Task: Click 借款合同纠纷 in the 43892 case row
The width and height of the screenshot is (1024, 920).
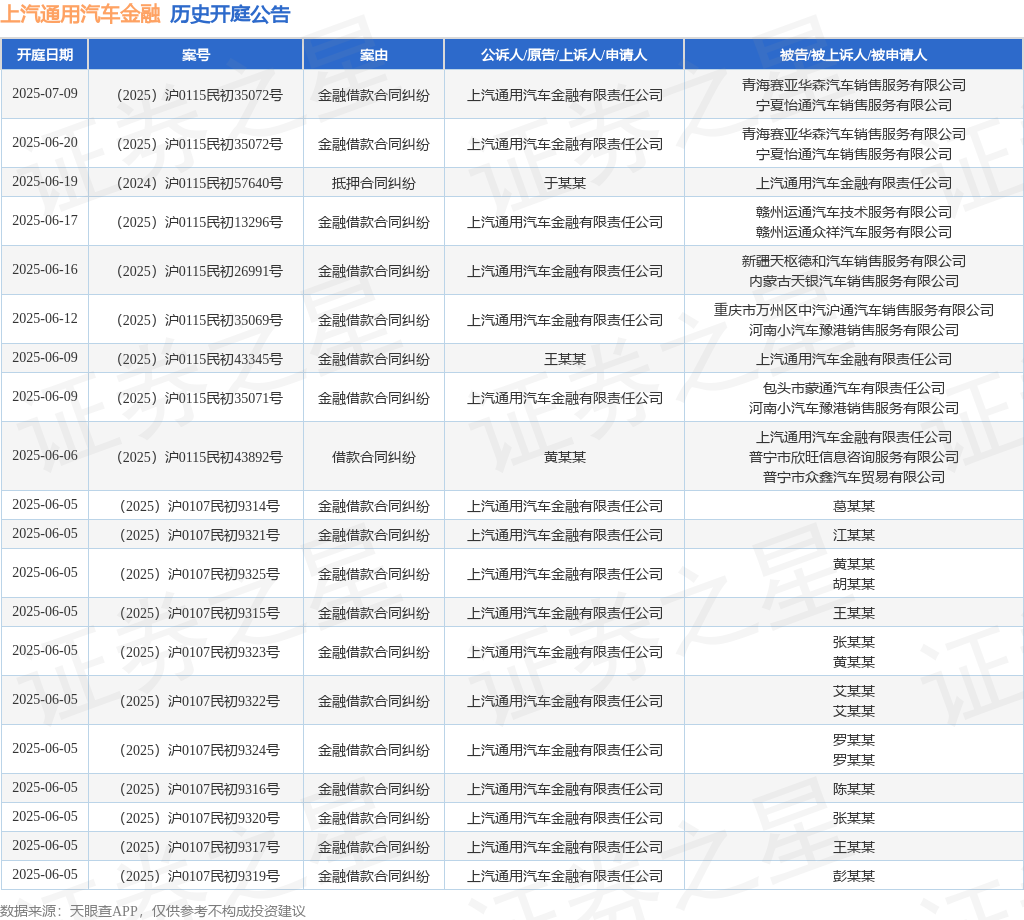Action: [x=374, y=458]
